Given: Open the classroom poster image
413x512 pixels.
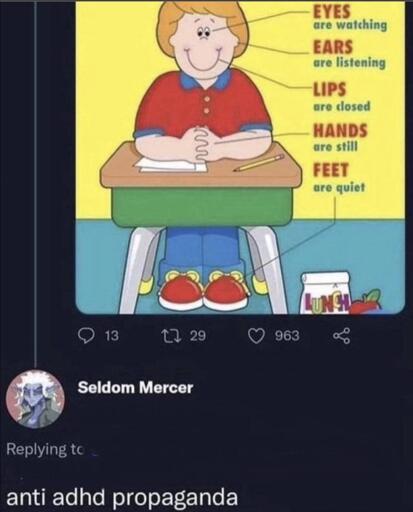Looking at the screenshot, I should point(240,157).
